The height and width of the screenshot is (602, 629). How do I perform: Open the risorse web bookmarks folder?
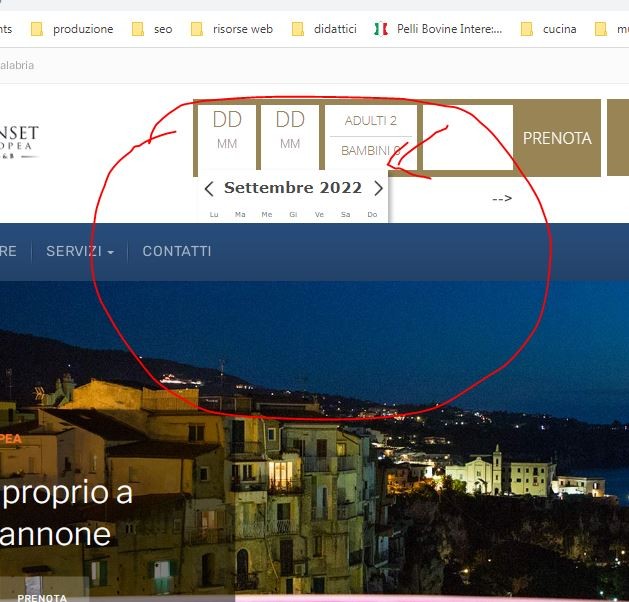(x=232, y=29)
